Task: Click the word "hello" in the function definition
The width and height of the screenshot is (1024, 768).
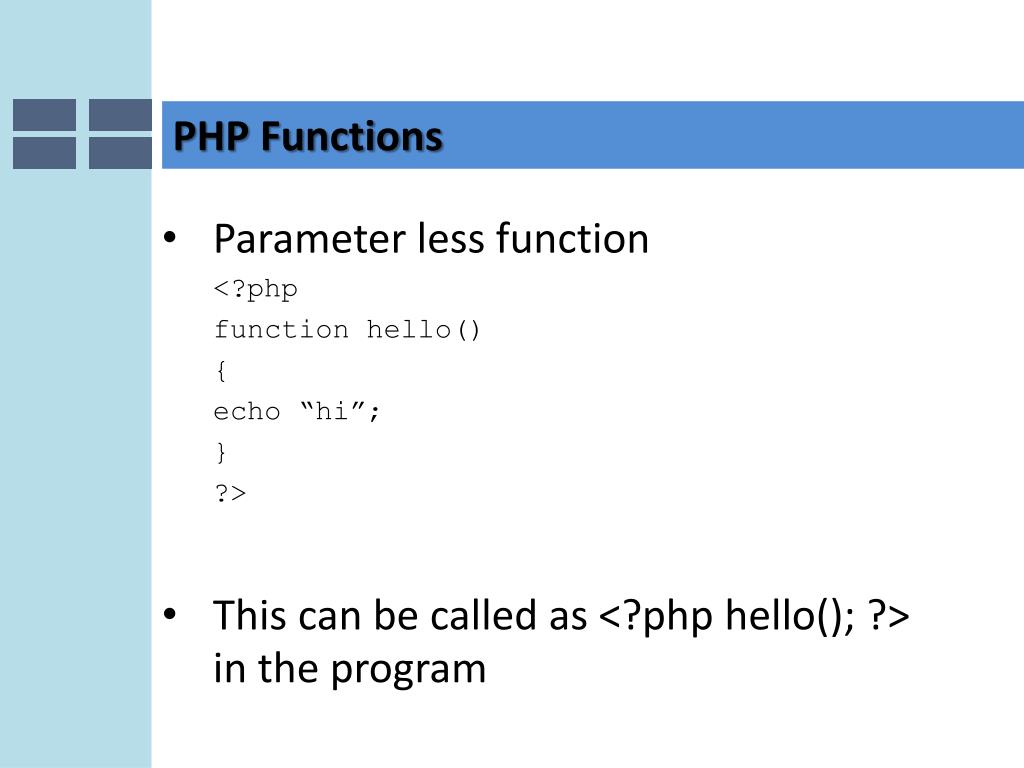Action: tap(409, 330)
